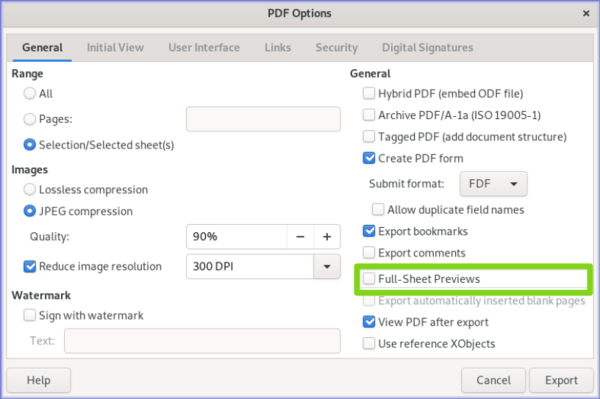Screen dimensions: 600x399
Task: Increase JPEG quality with plus button
Action: pyautogui.click(x=327, y=237)
